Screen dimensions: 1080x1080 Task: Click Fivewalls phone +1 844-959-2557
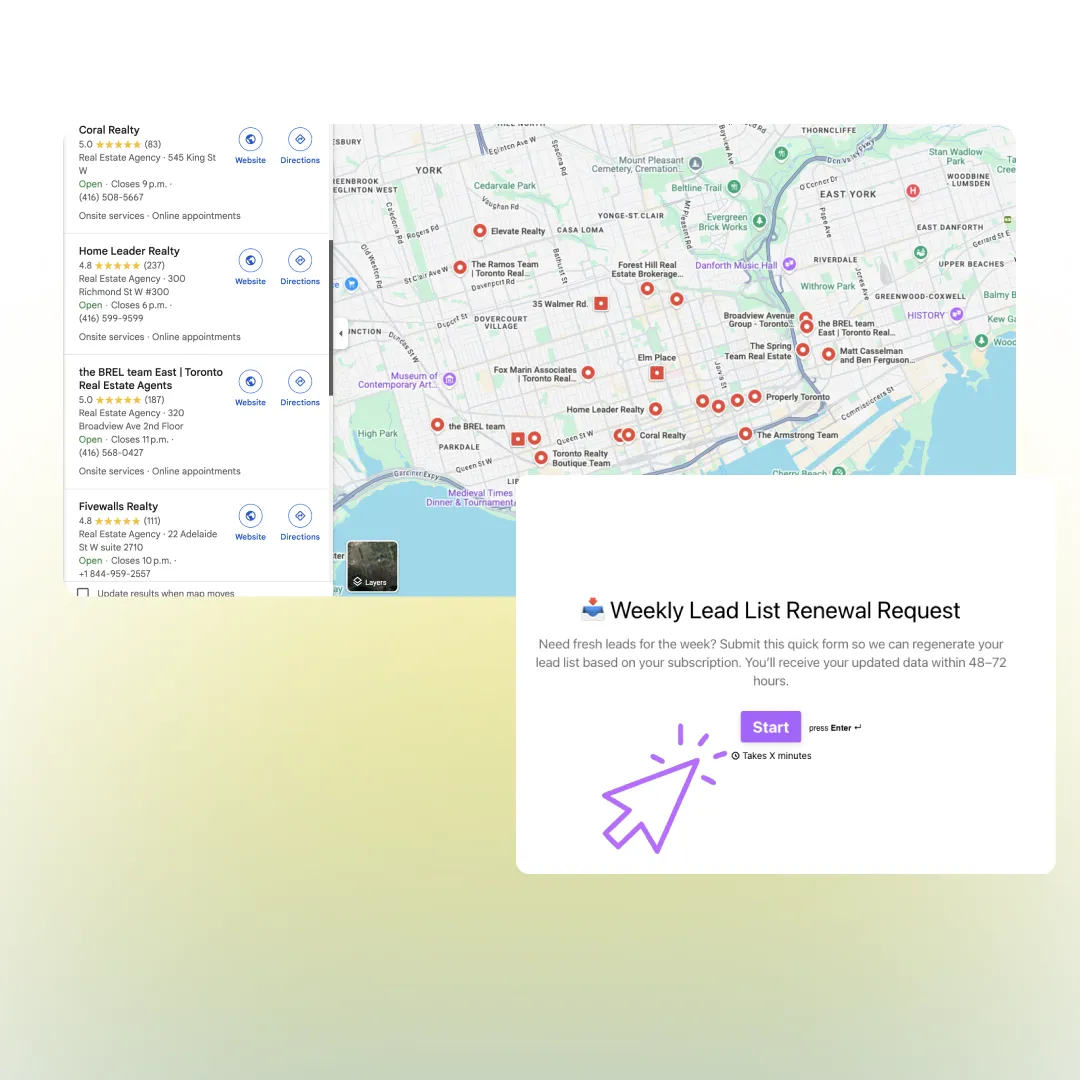114,573
